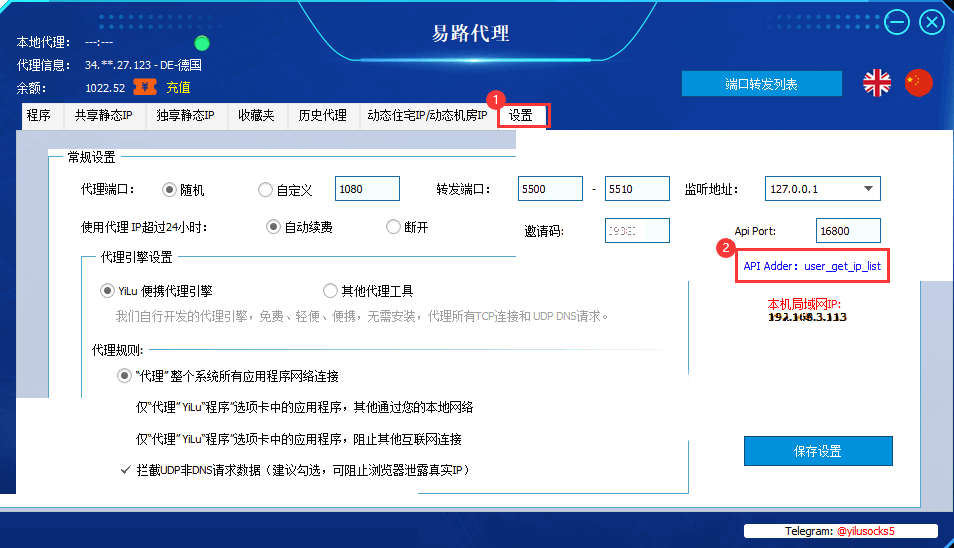Click the balance value 1022.52
The width and height of the screenshot is (954, 548).
[x=105, y=88]
